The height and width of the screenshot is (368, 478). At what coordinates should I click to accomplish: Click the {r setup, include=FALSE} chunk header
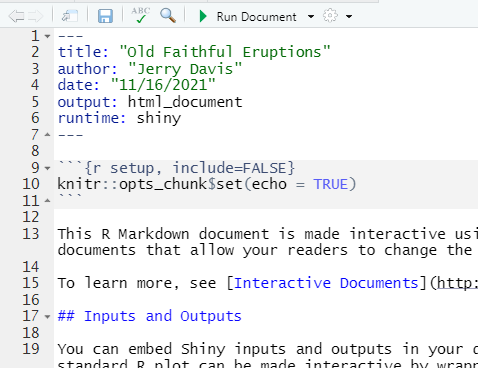click(189, 168)
